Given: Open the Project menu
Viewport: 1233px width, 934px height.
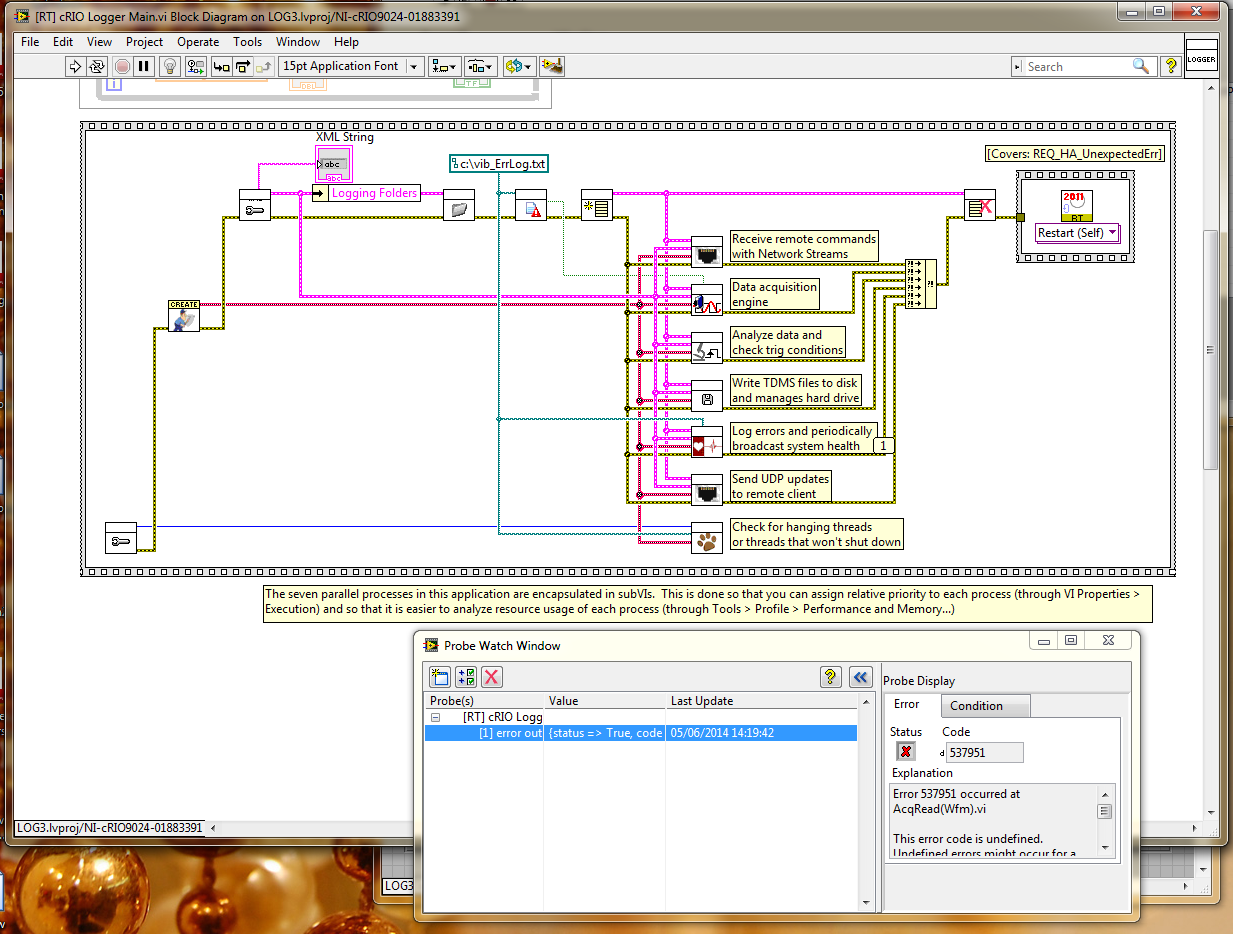Looking at the screenshot, I should click(x=145, y=42).
